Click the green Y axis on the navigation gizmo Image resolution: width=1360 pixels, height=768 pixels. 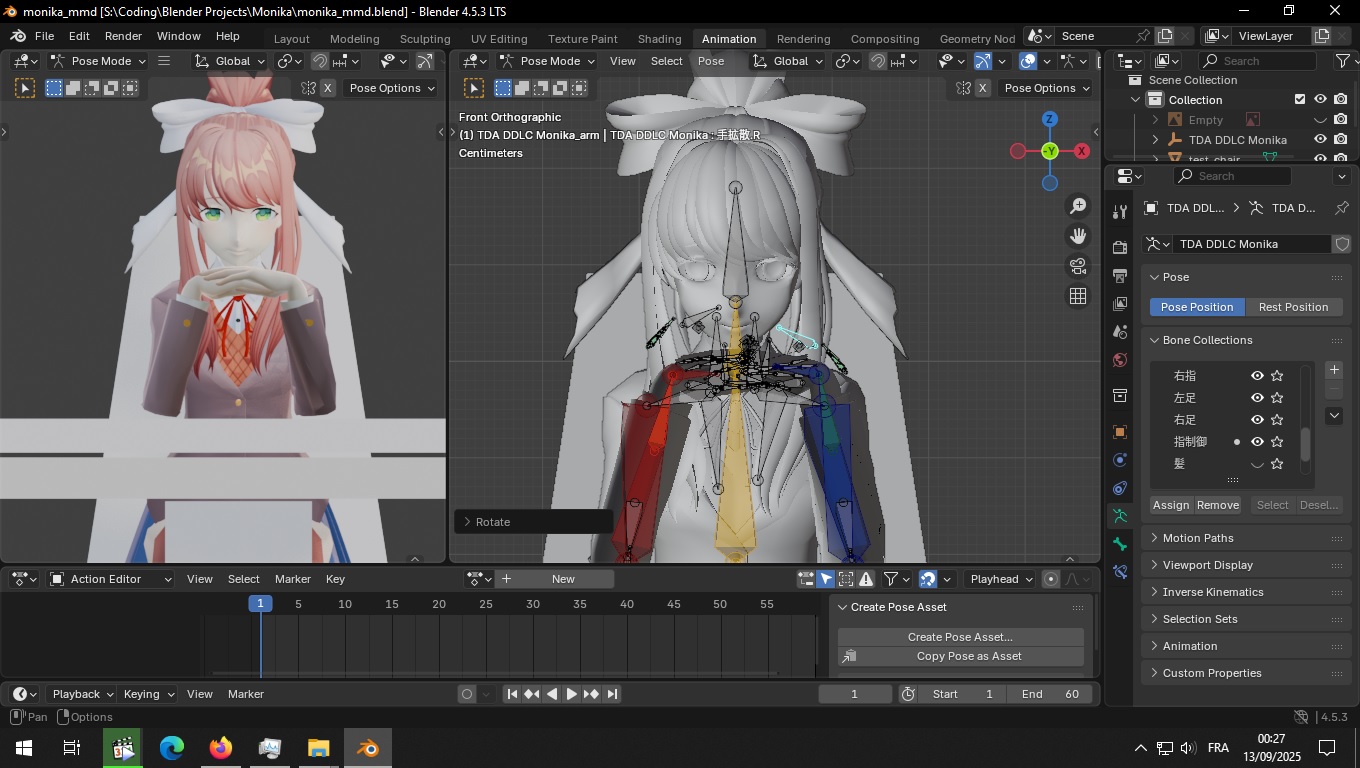point(1050,151)
